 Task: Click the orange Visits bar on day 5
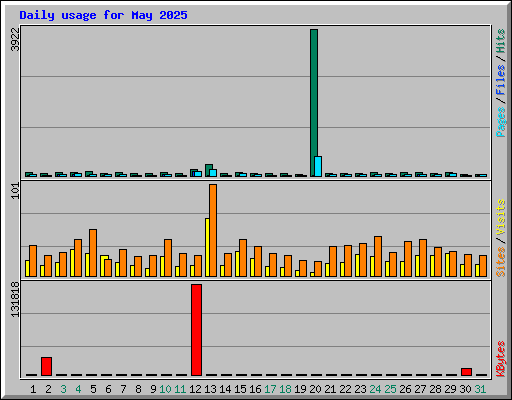pyautogui.click(x=93, y=253)
